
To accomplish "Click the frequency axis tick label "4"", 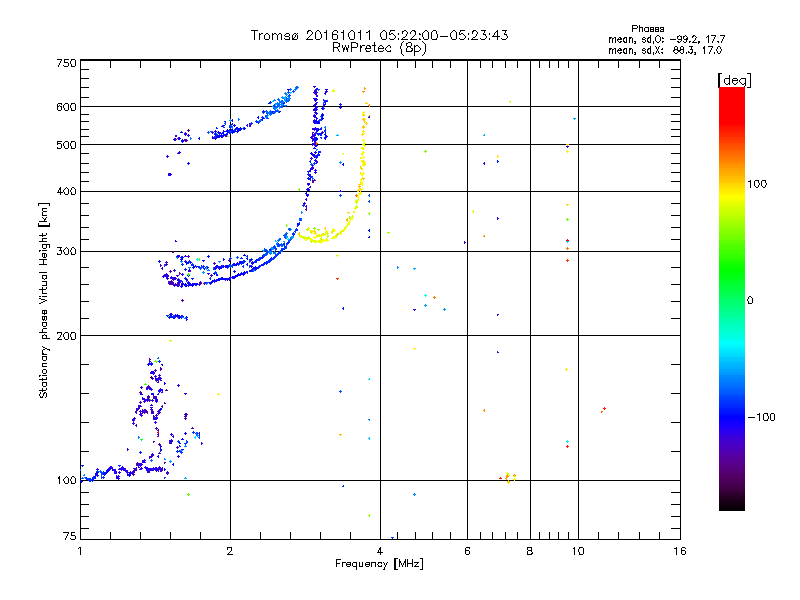I will pyautogui.click(x=380, y=551).
